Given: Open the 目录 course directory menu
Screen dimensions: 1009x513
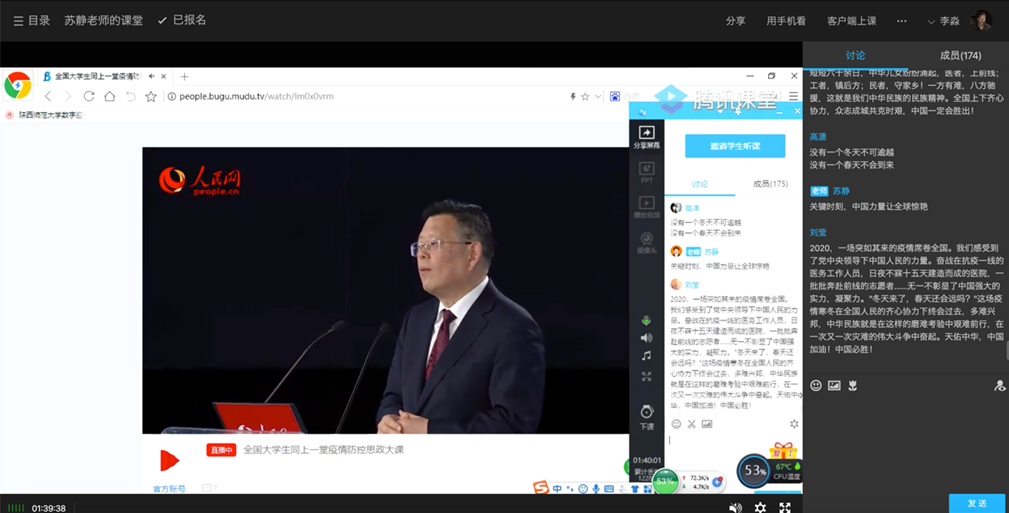Looking at the screenshot, I should tap(32, 21).
